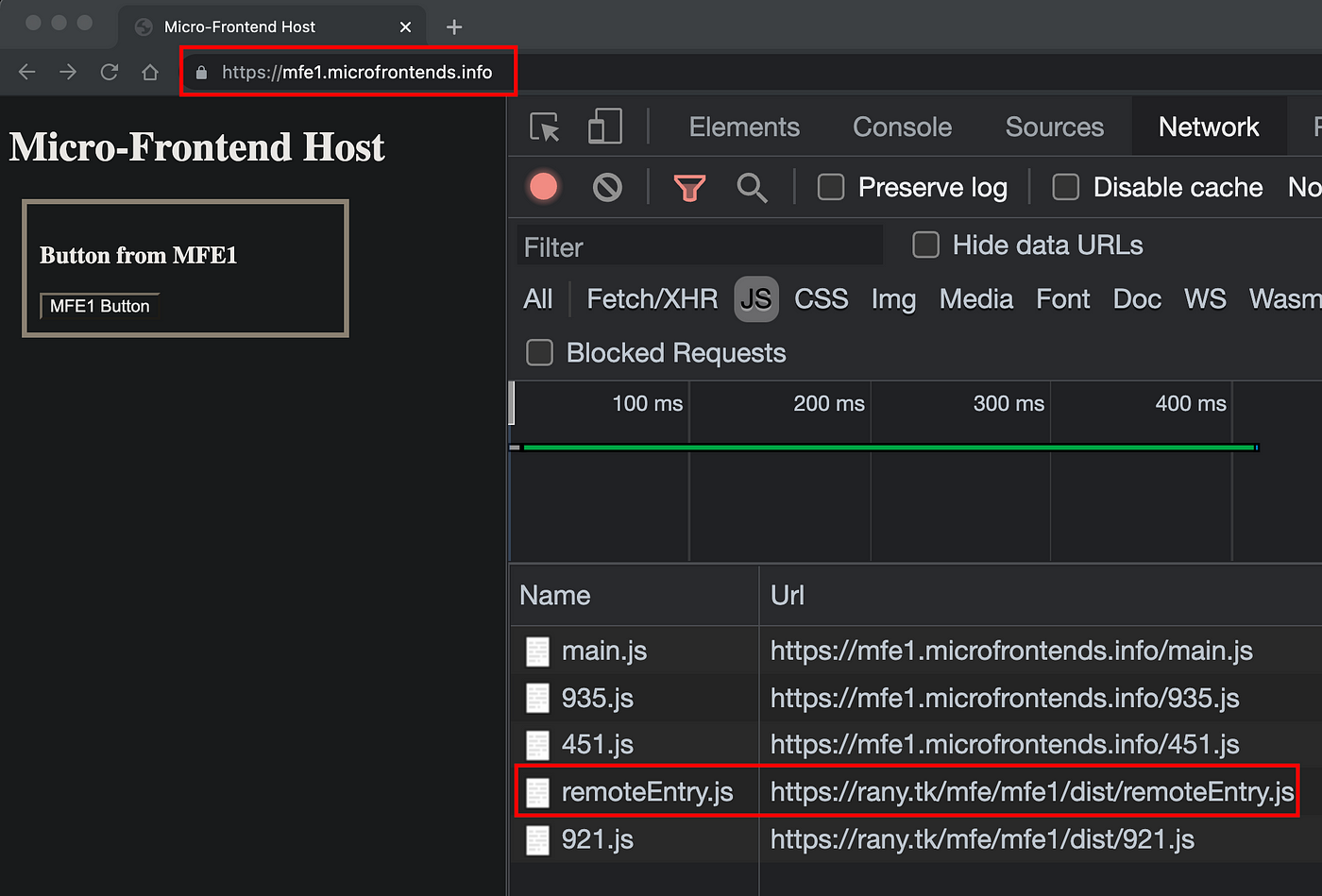Activate the inspect element picker
The width and height of the screenshot is (1322, 896).
pyautogui.click(x=545, y=127)
